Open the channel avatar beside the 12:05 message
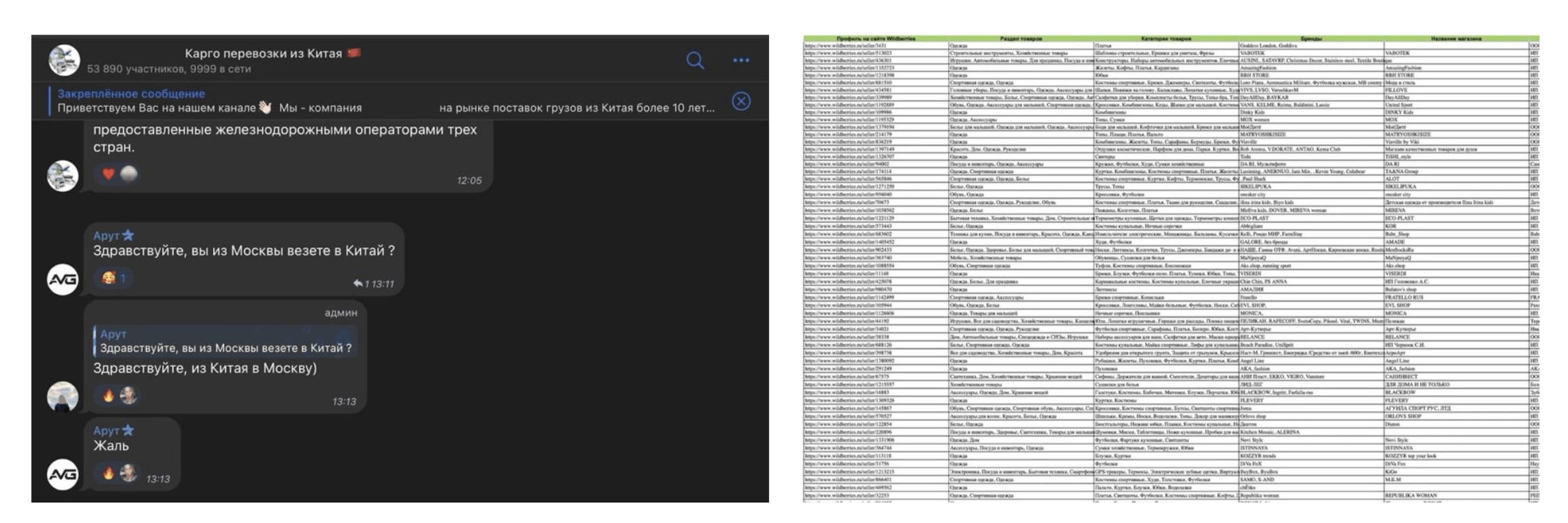This screenshot has height=523, width=1568. click(x=63, y=176)
